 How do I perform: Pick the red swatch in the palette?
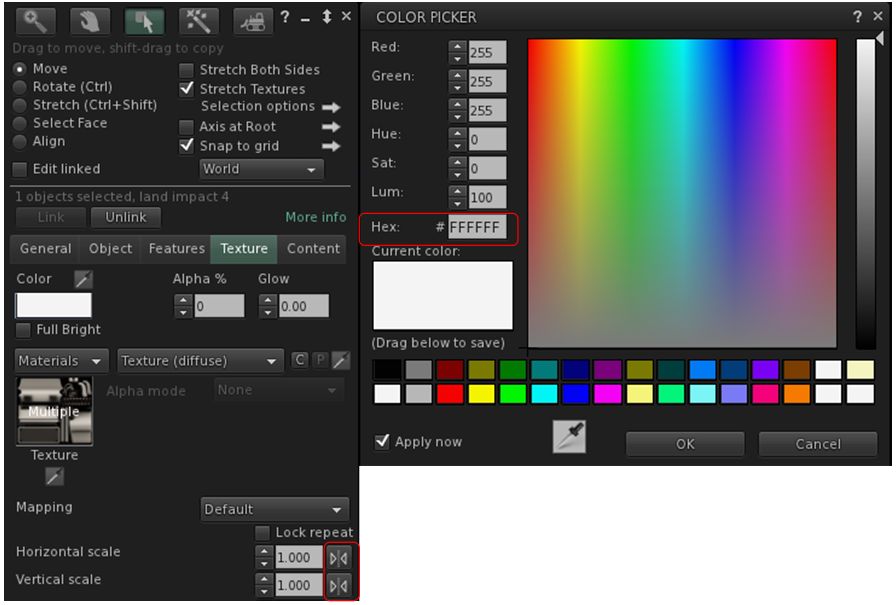(450, 394)
